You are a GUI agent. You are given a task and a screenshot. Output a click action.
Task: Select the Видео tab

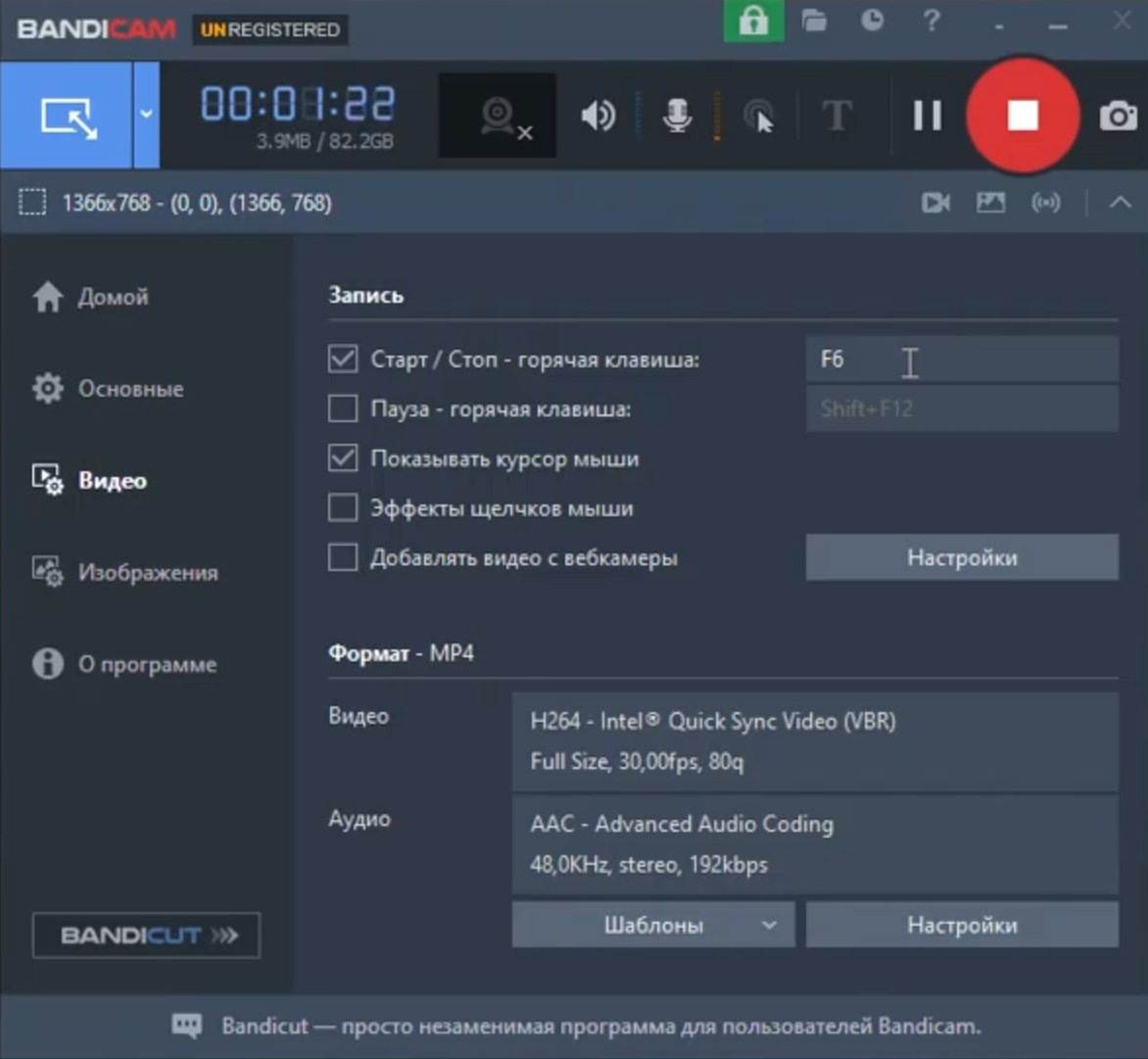tap(89, 480)
